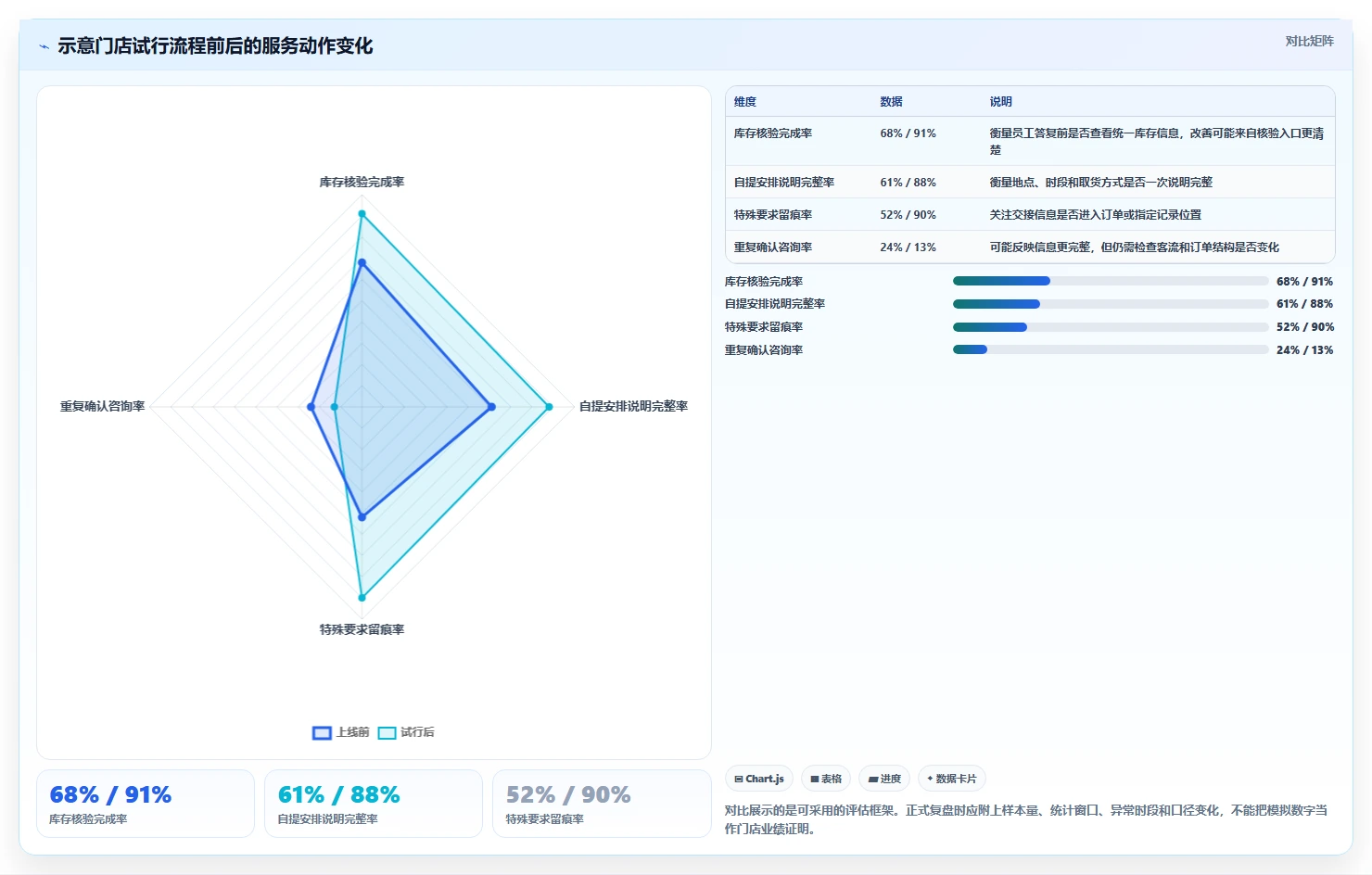Click radar axis label 库存核验完成率
Viewport: 1372px width, 875px height.
(362, 183)
